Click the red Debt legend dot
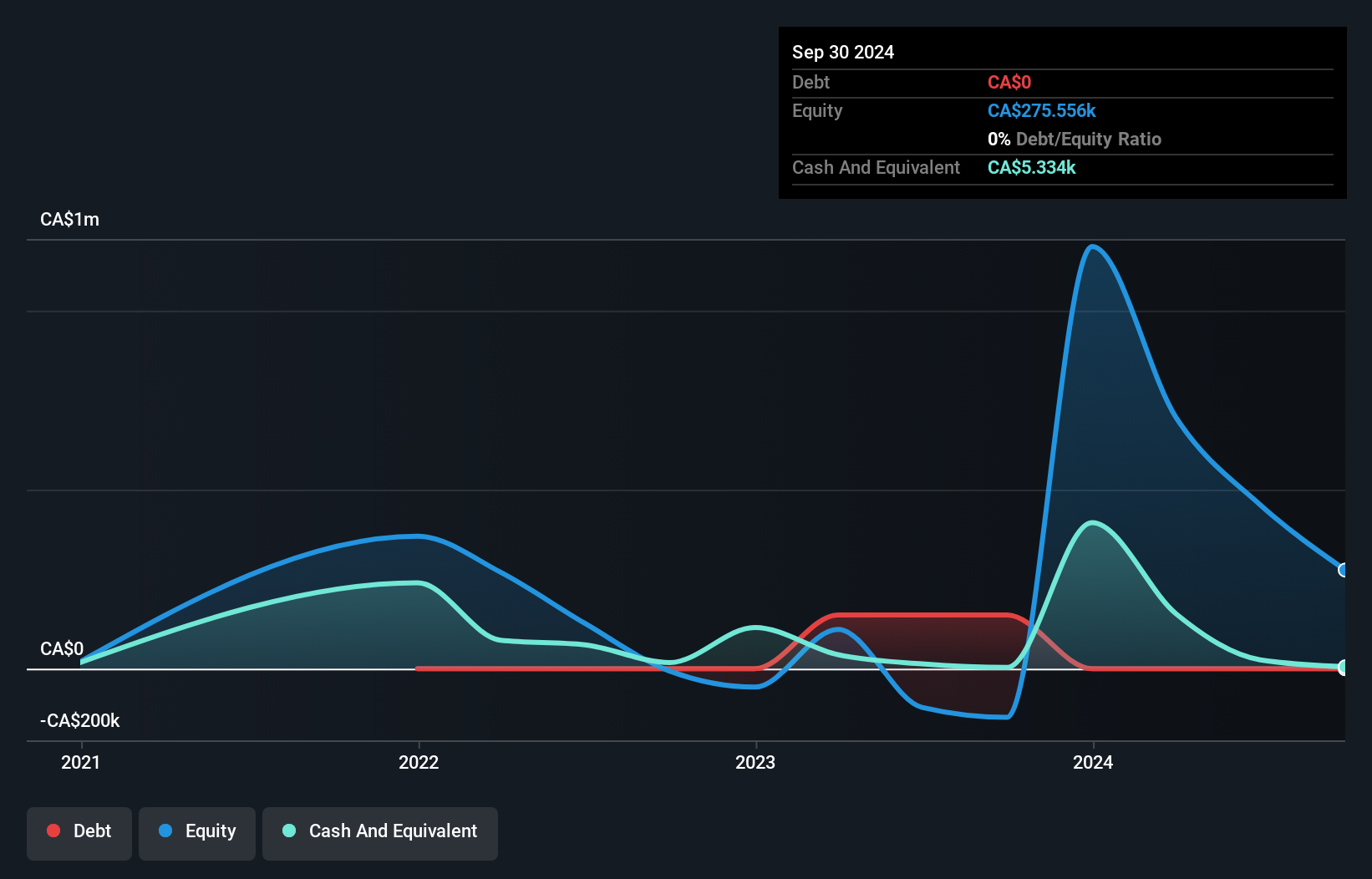The width and height of the screenshot is (1372, 879). (53, 831)
